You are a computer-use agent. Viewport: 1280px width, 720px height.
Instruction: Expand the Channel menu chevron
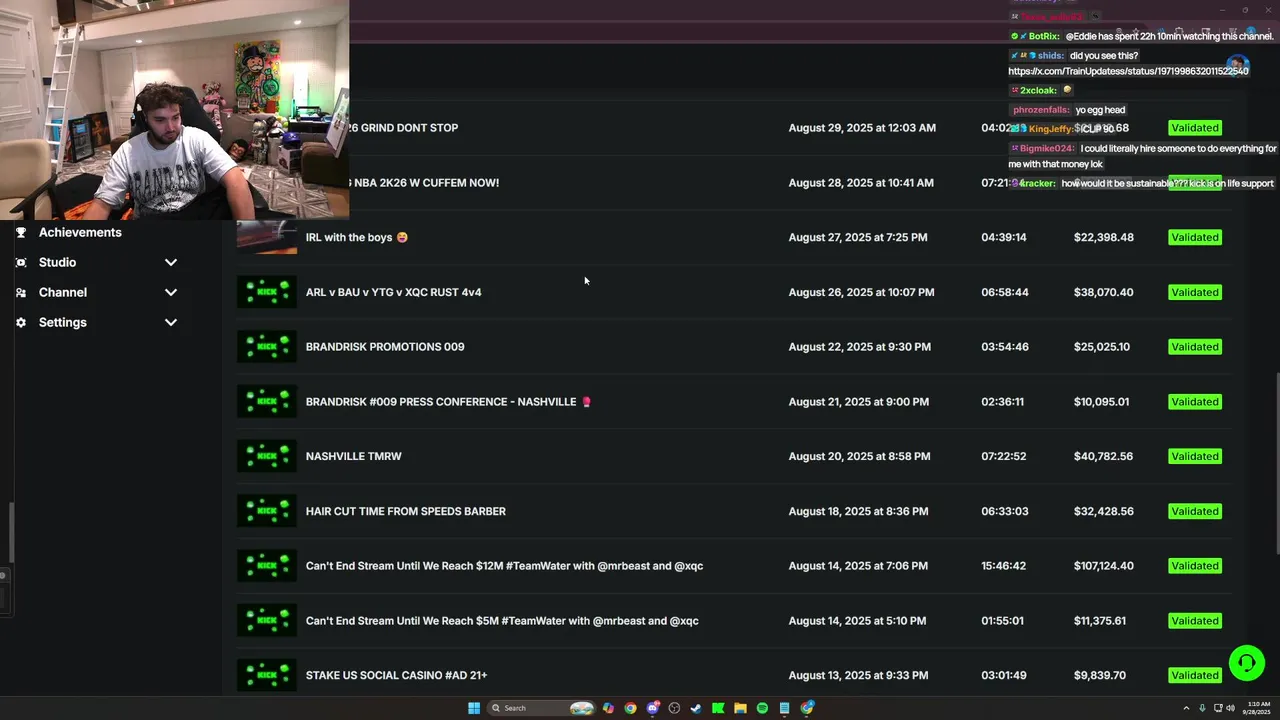coord(171,292)
